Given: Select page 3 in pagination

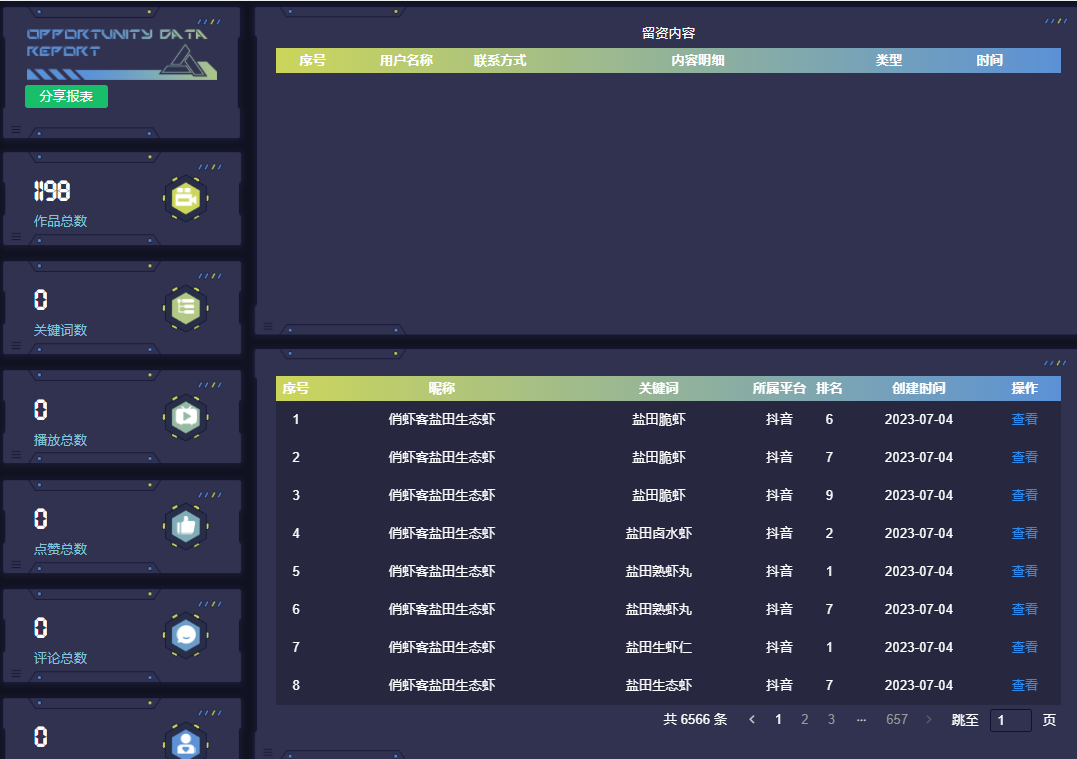Looking at the screenshot, I should [x=831, y=719].
